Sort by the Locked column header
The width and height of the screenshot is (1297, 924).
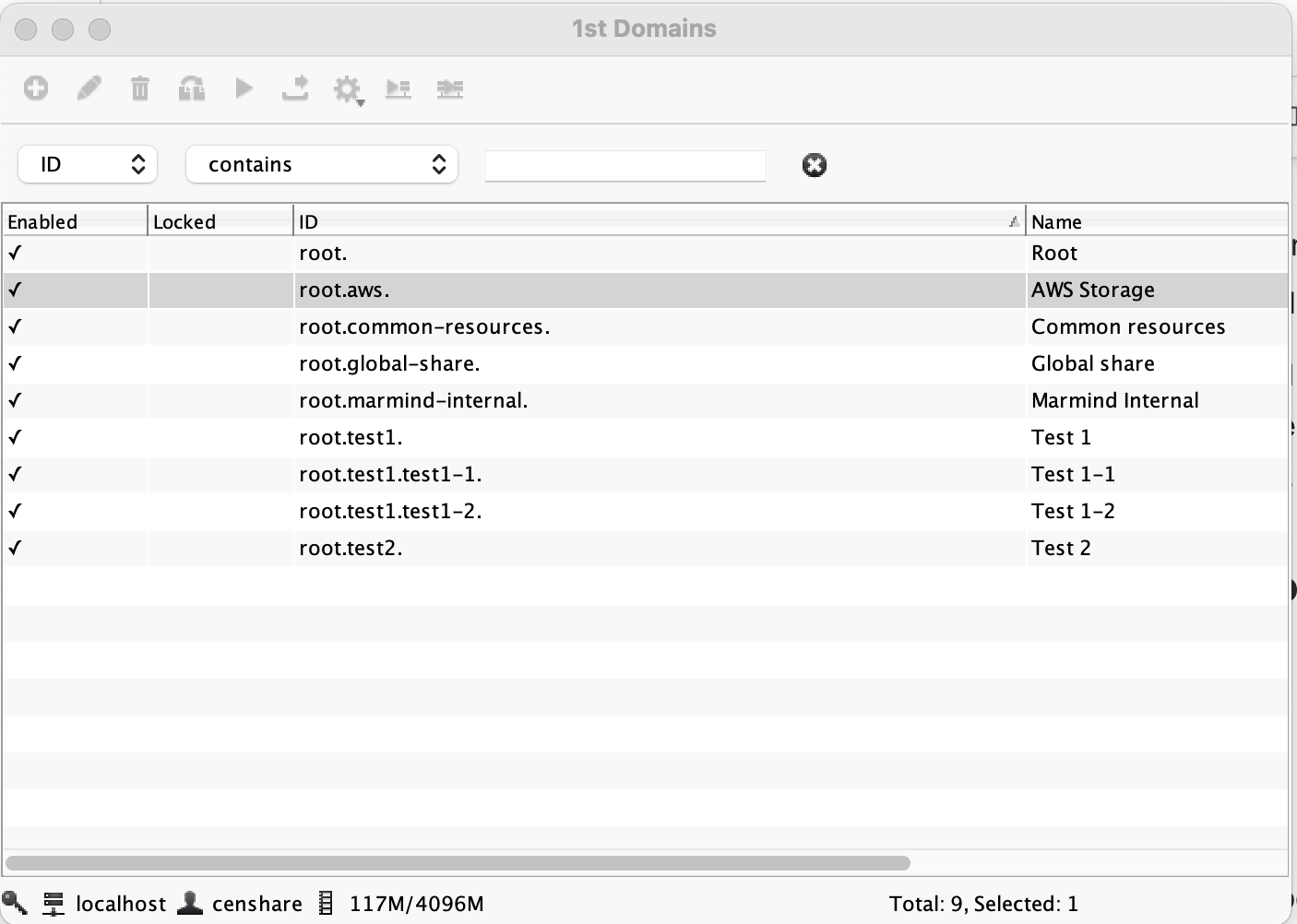tap(220, 221)
